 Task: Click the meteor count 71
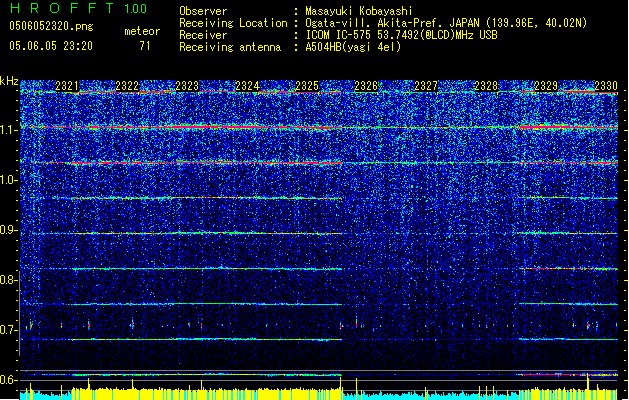coord(145,46)
